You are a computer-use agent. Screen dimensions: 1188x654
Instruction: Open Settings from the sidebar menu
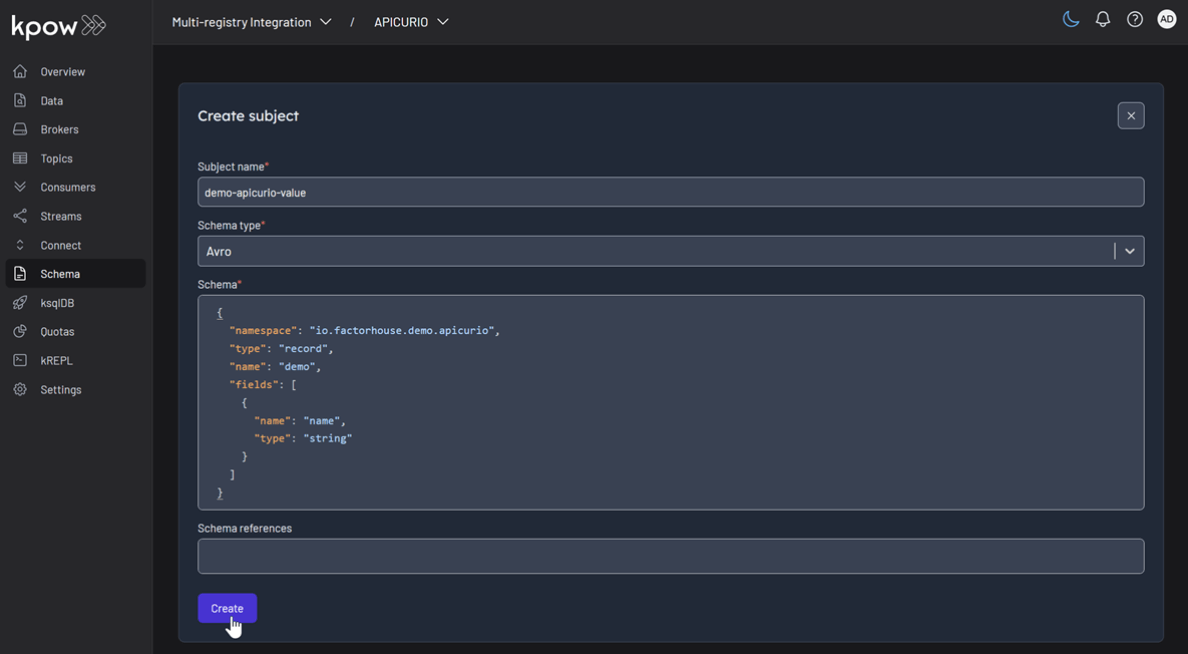coord(19,389)
